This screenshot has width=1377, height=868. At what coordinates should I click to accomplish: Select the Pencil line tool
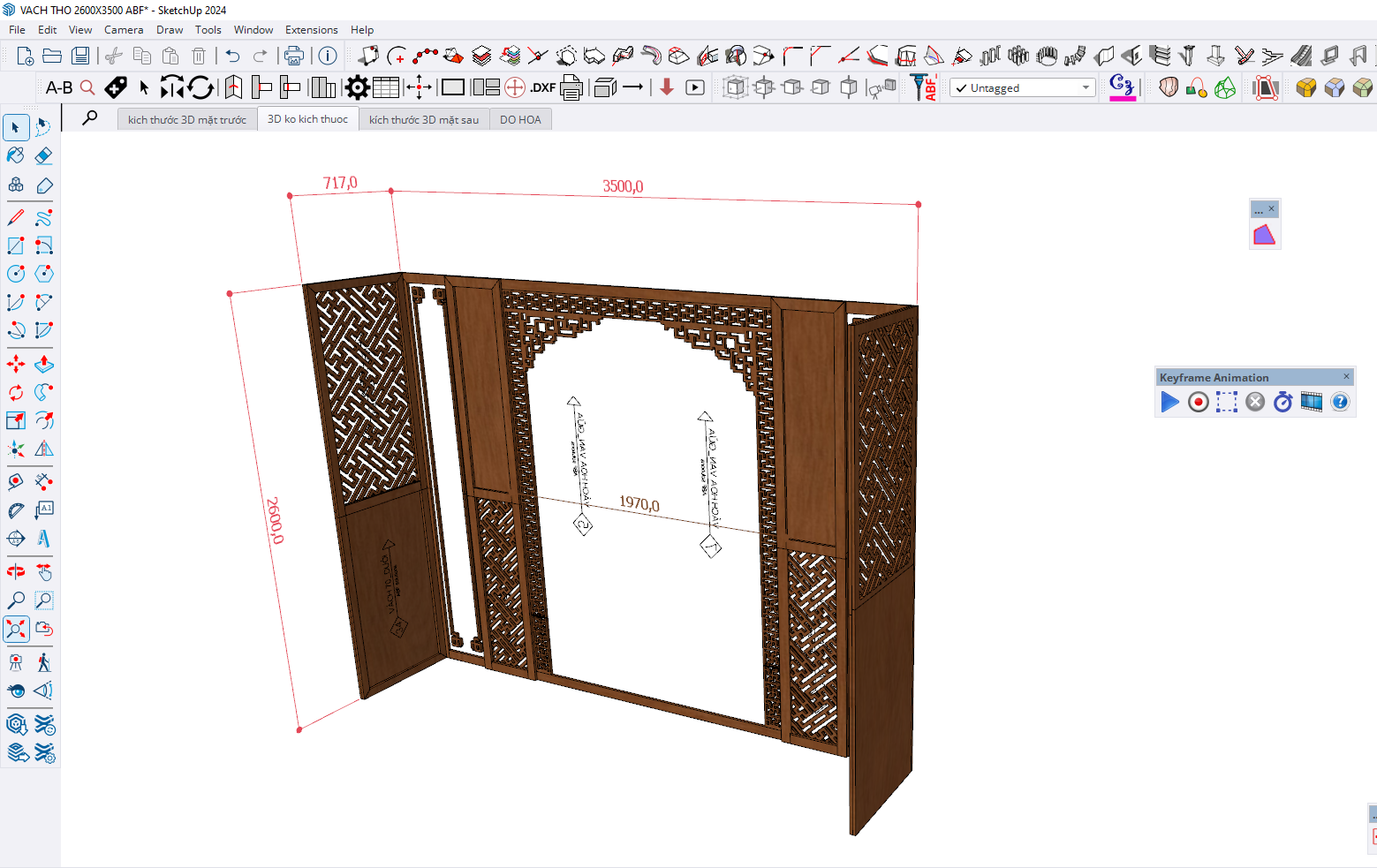tap(16, 217)
